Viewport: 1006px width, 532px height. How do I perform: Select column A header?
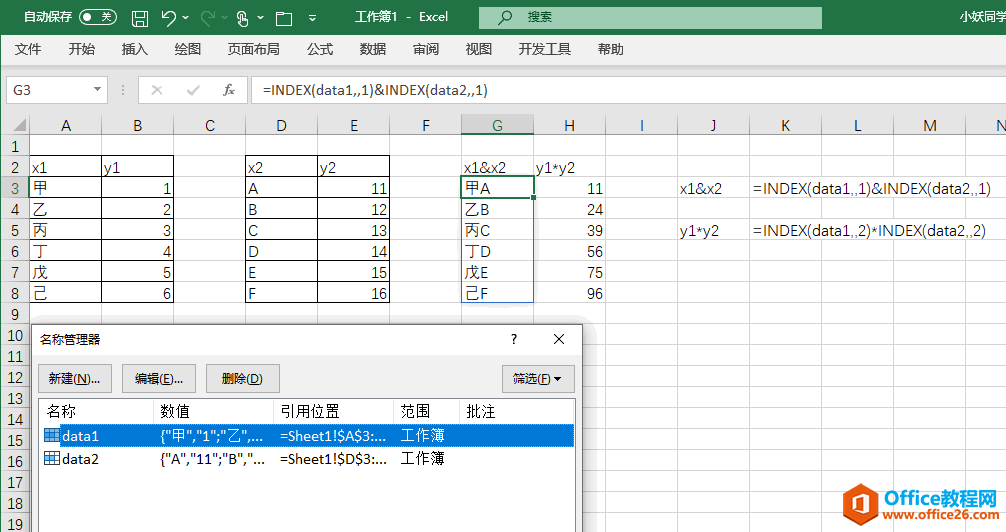(x=65, y=126)
